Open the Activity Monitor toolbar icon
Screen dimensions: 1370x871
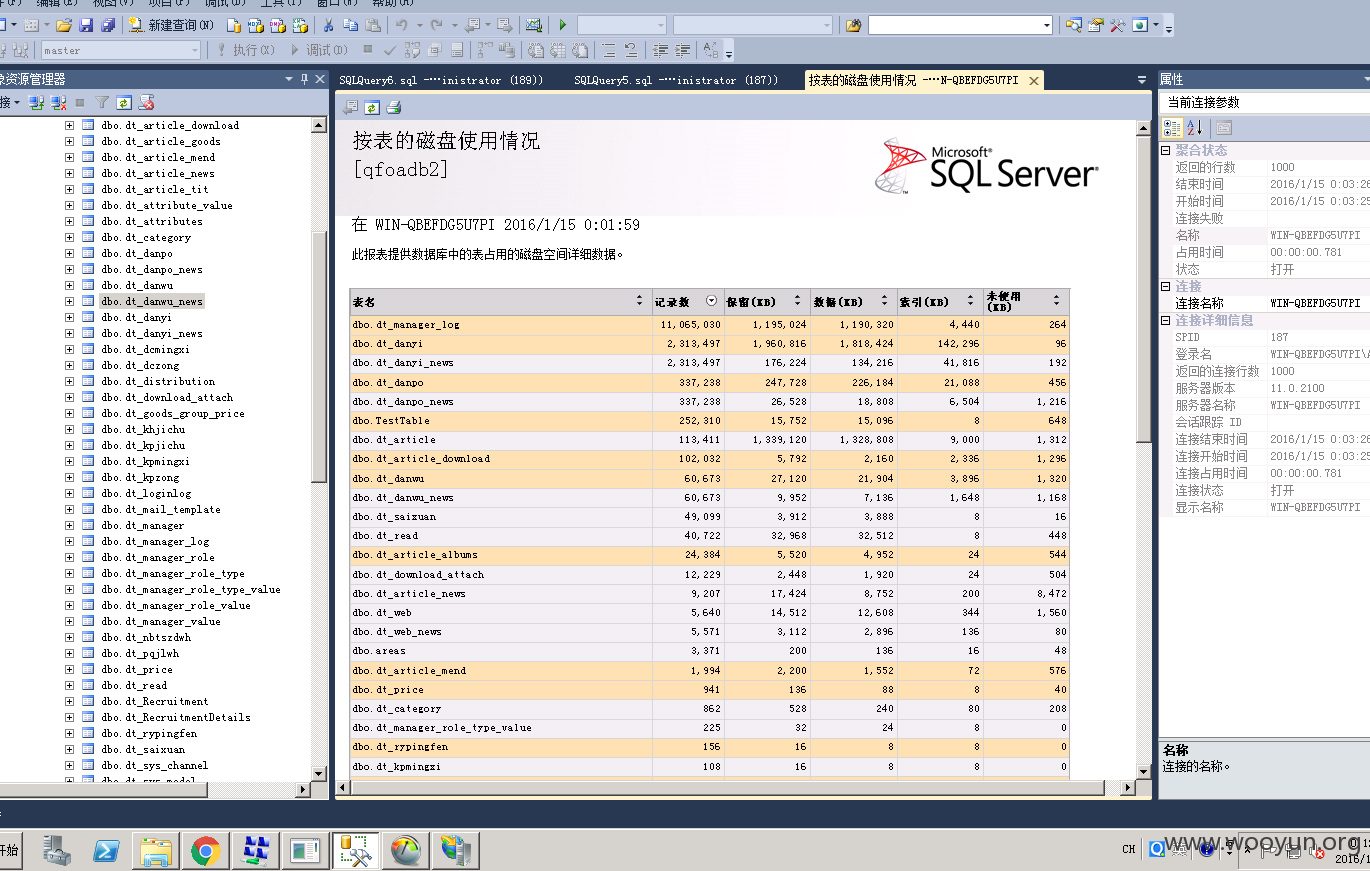point(533,25)
